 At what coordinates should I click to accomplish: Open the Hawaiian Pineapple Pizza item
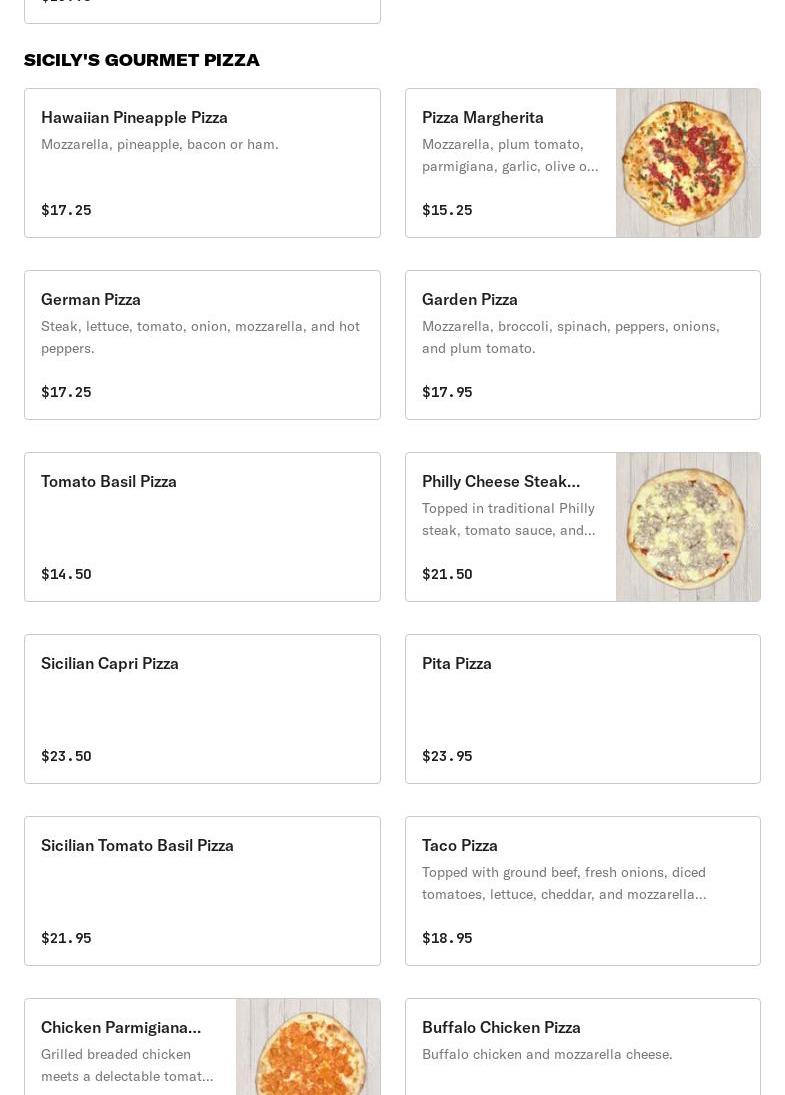pyautogui.click(x=202, y=163)
